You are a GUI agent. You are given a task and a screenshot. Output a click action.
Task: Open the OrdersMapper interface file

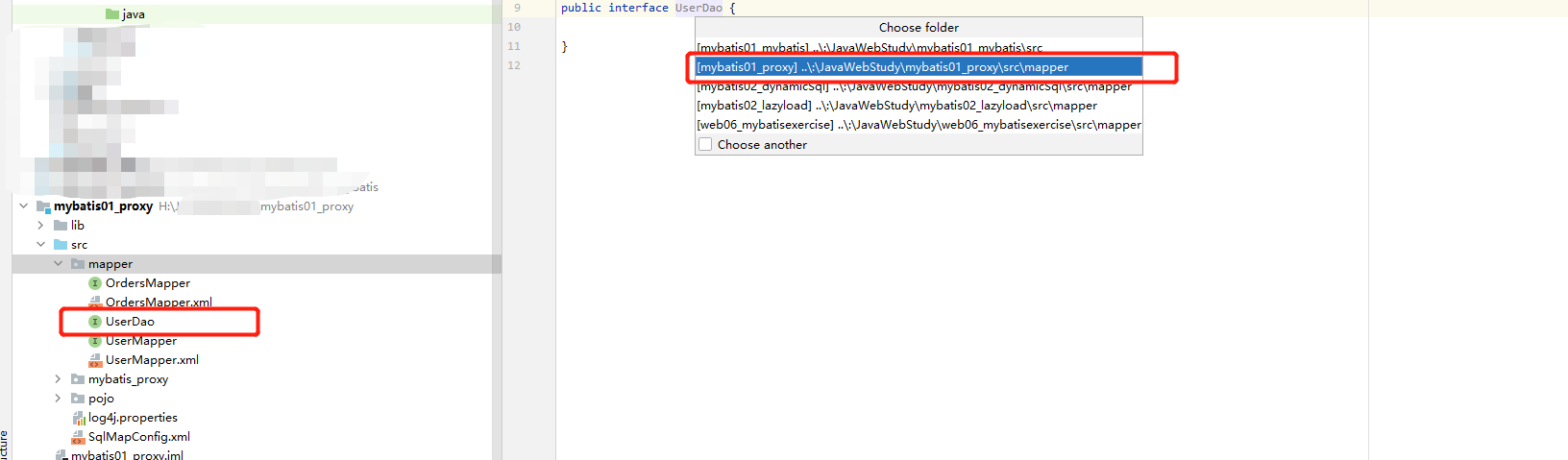click(x=148, y=283)
